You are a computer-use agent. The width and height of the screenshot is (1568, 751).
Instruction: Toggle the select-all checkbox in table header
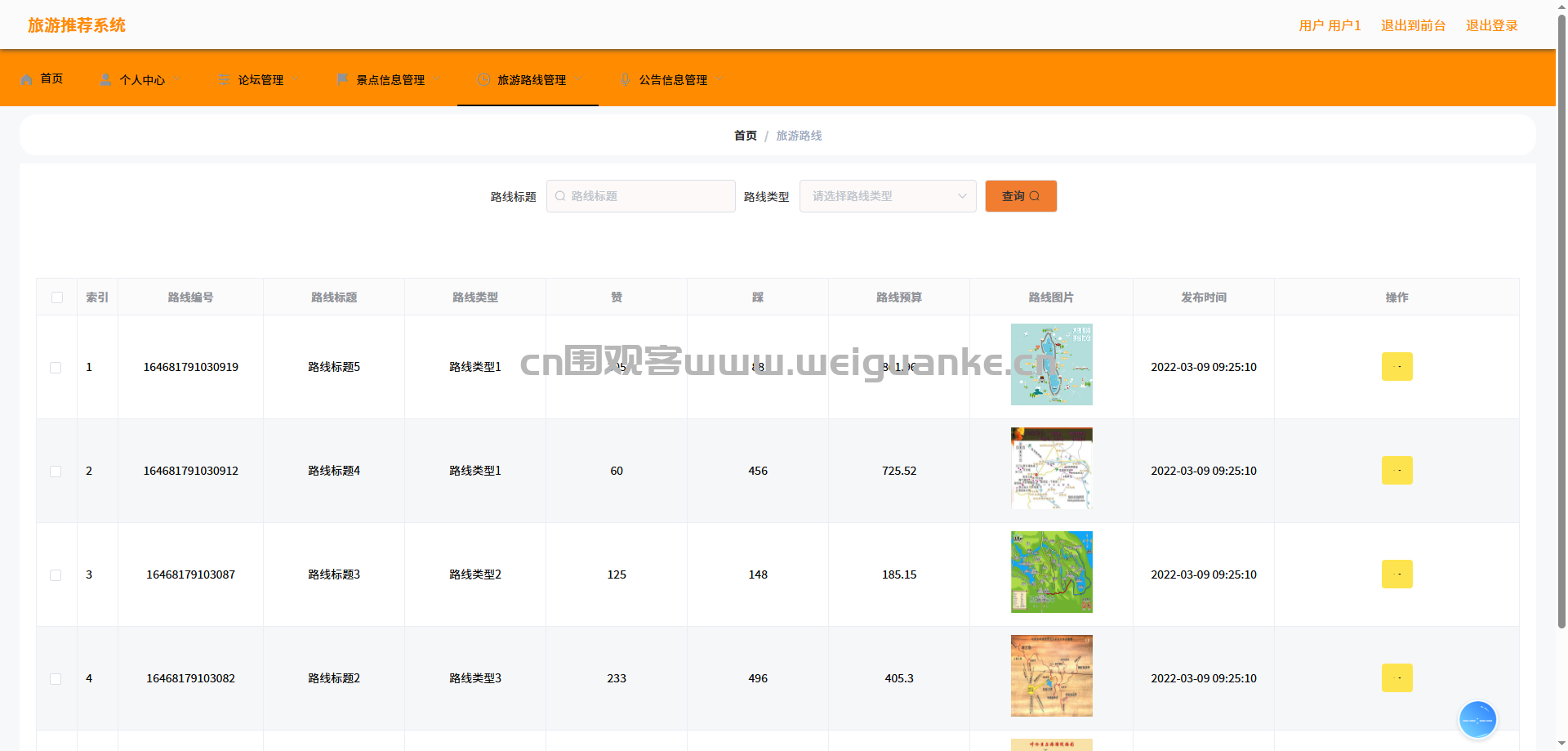pyautogui.click(x=57, y=297)
